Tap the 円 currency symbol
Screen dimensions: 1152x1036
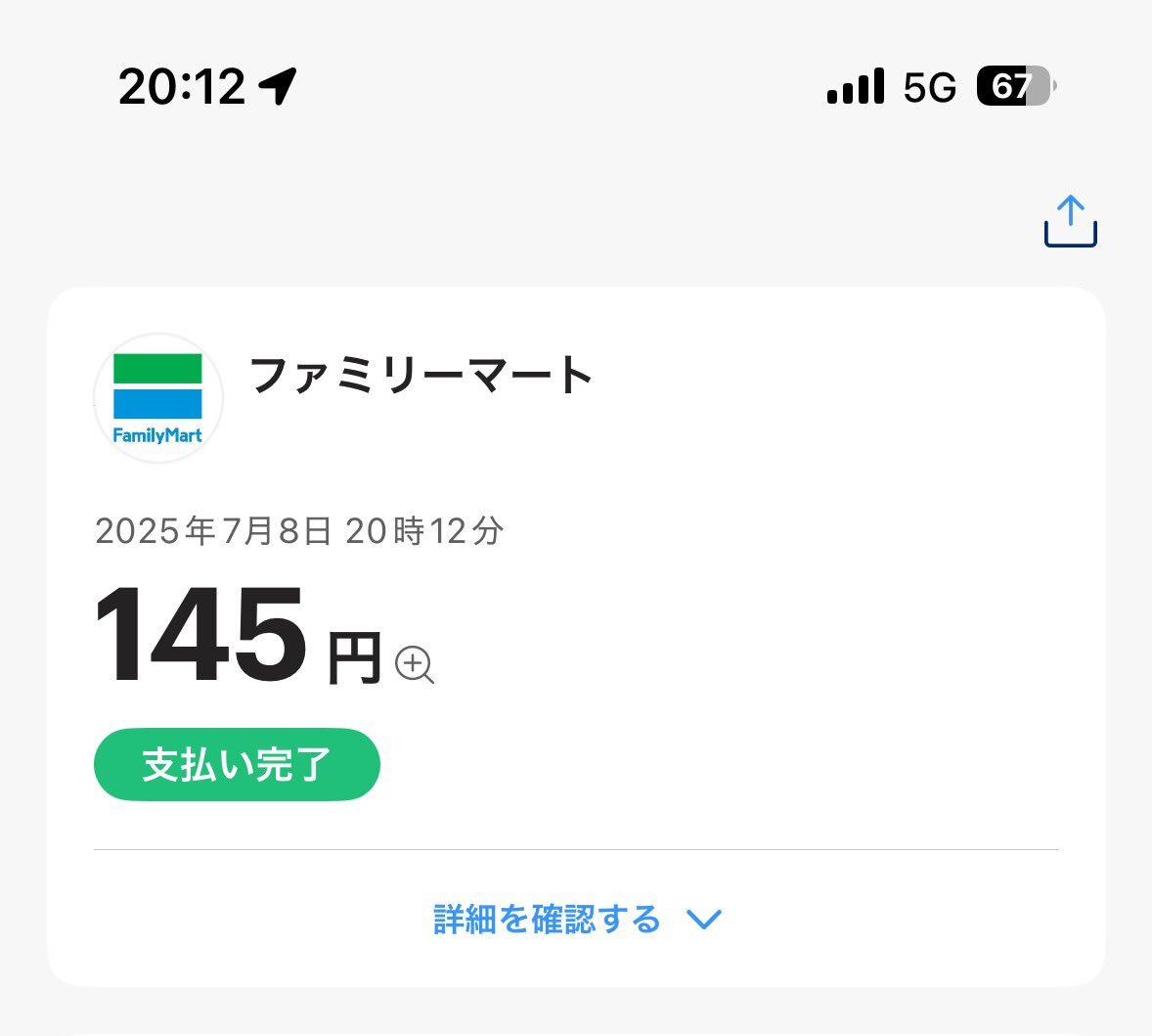coord(354,658)
